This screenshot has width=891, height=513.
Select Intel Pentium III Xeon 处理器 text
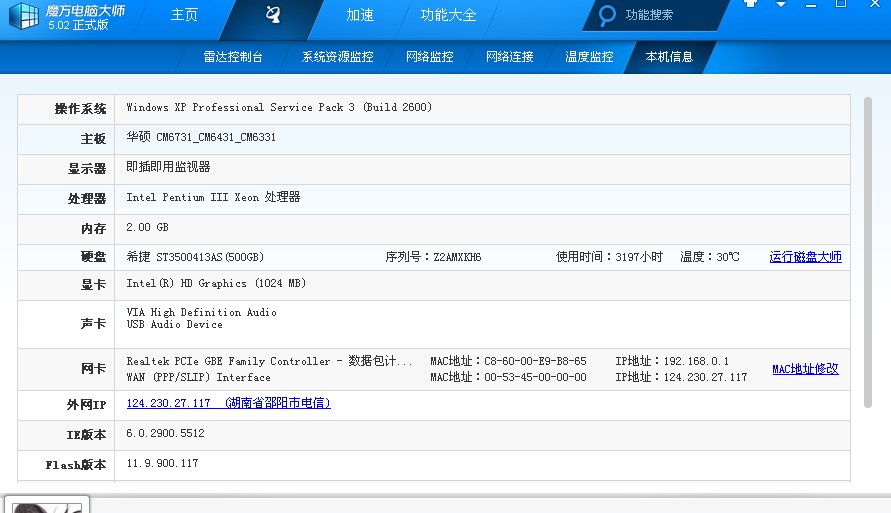213,197
